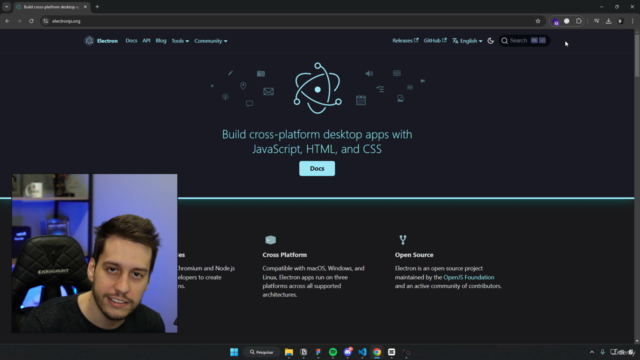The width and height of the screenshot is (640, 360).
Task: Show hidden system tray icons
Action: tap(591, 352)
